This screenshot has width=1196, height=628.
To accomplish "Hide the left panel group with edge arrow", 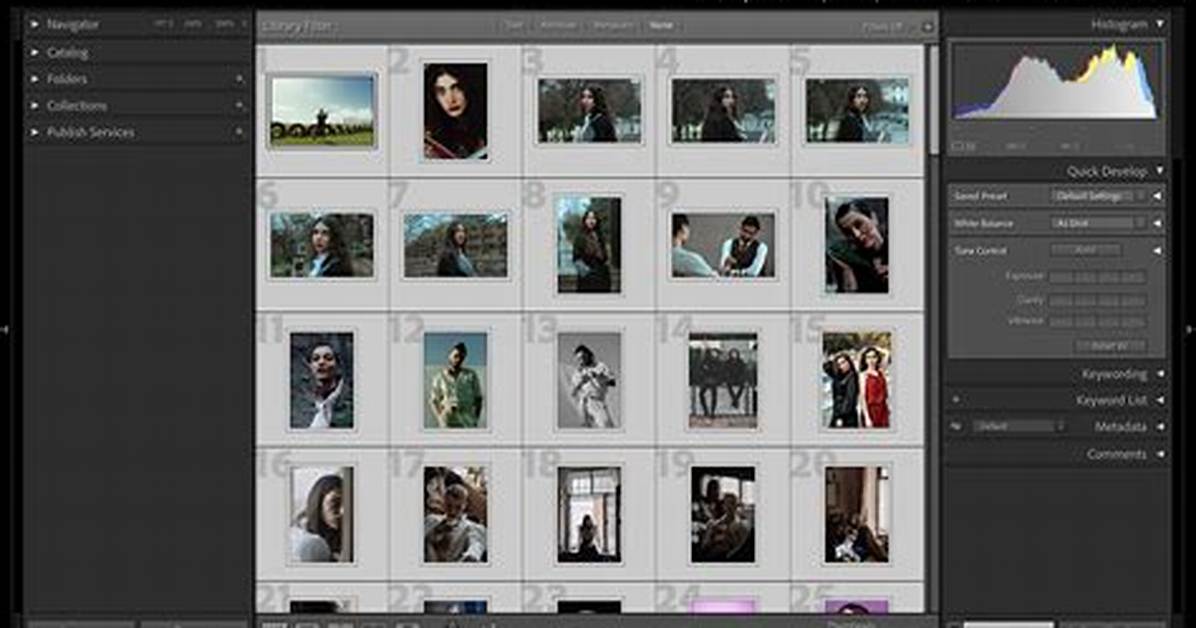I will click(5, 330).
